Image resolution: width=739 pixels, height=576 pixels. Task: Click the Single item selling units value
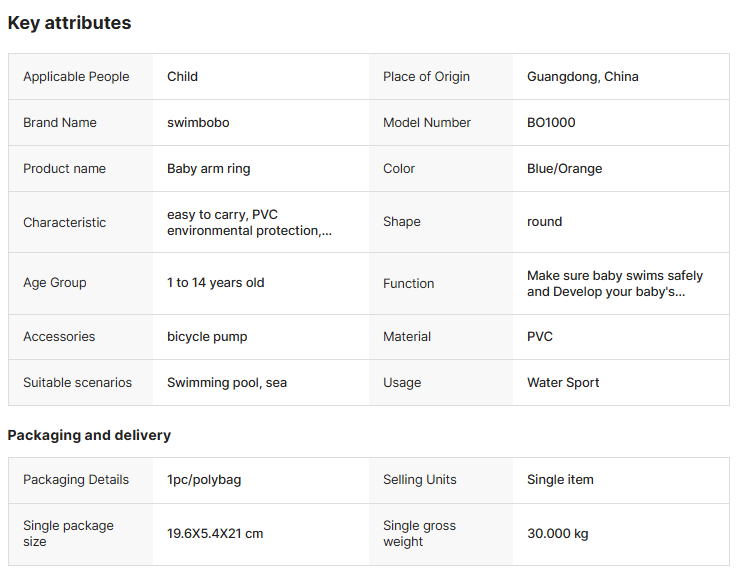pos(560,479)
